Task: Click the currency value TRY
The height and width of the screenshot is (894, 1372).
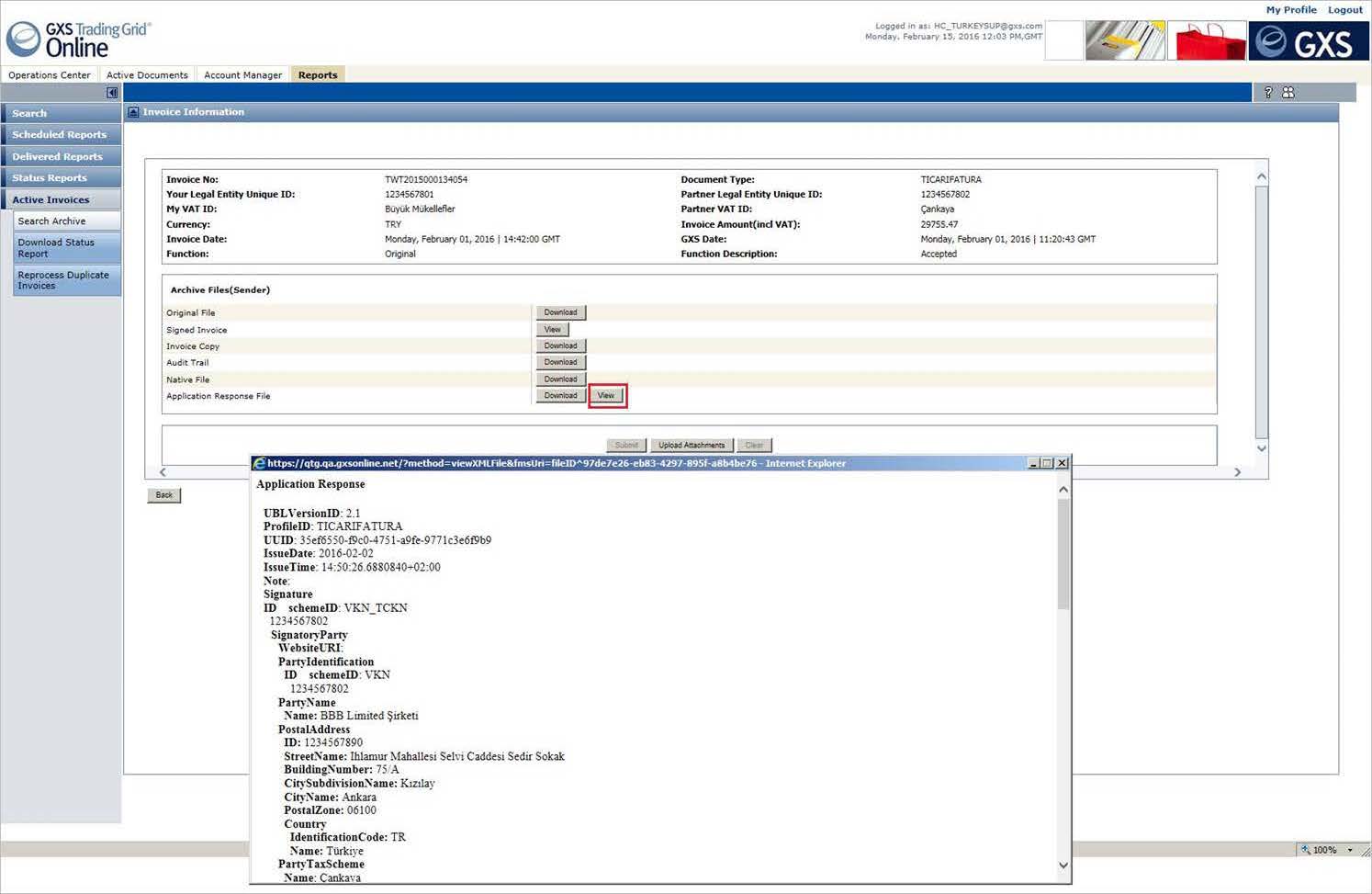Action: (393, 224)
